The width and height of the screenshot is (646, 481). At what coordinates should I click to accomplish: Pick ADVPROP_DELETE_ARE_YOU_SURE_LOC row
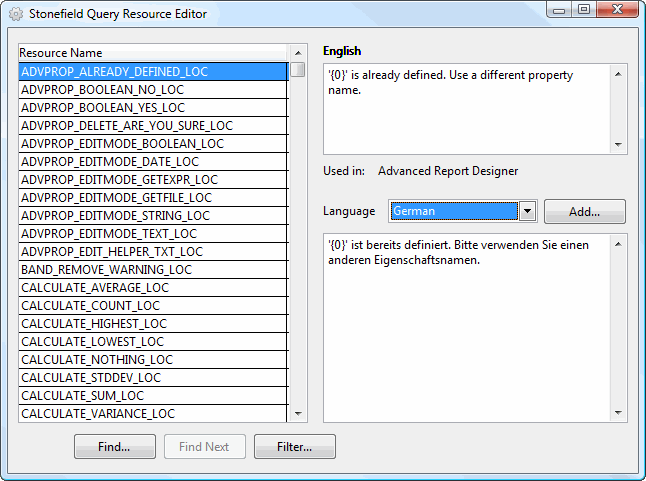click(127, 126)
